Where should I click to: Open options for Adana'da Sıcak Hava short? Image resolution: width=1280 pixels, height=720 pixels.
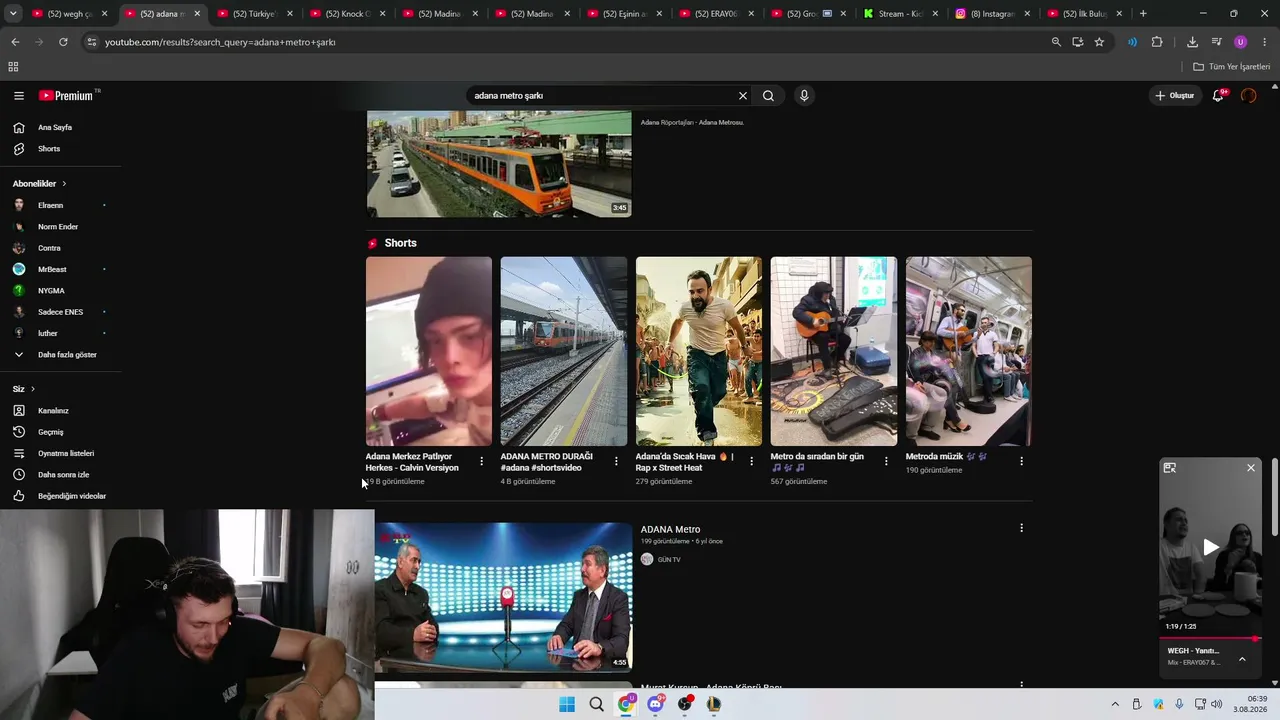click(751, 461)
